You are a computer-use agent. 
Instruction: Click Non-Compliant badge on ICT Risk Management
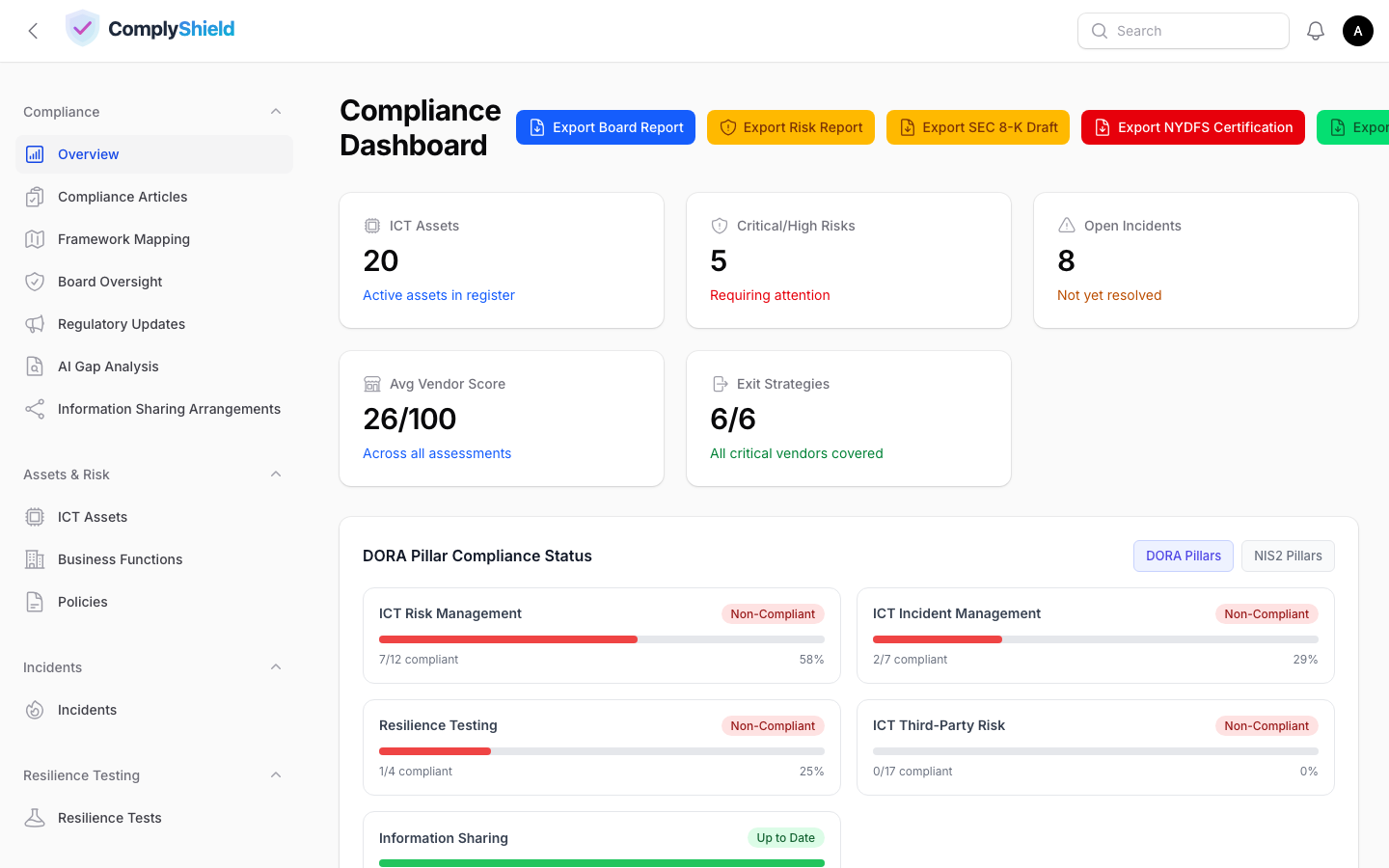point(773,614)
